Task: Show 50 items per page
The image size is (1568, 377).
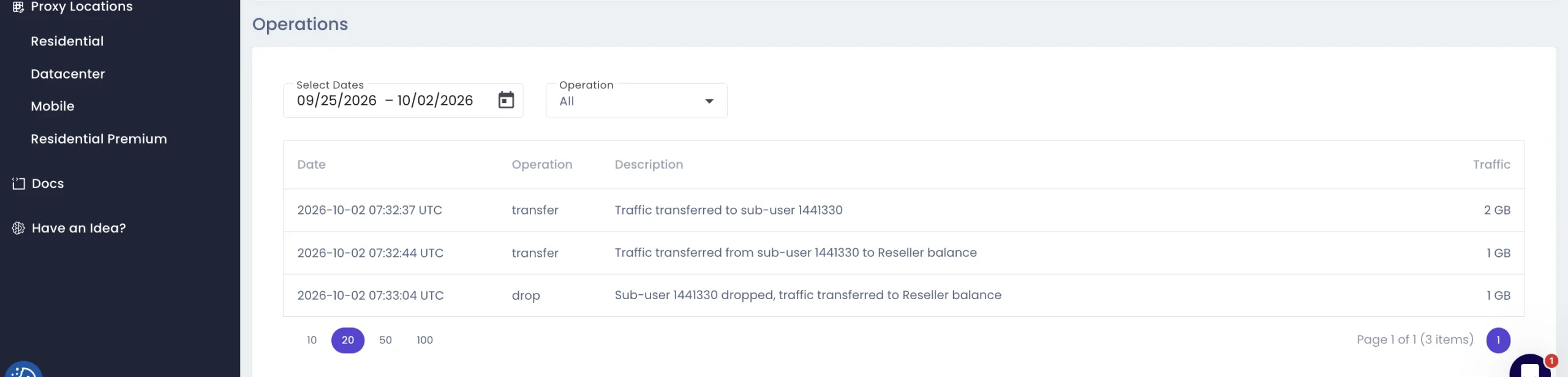Action: (x=385, y=340)
